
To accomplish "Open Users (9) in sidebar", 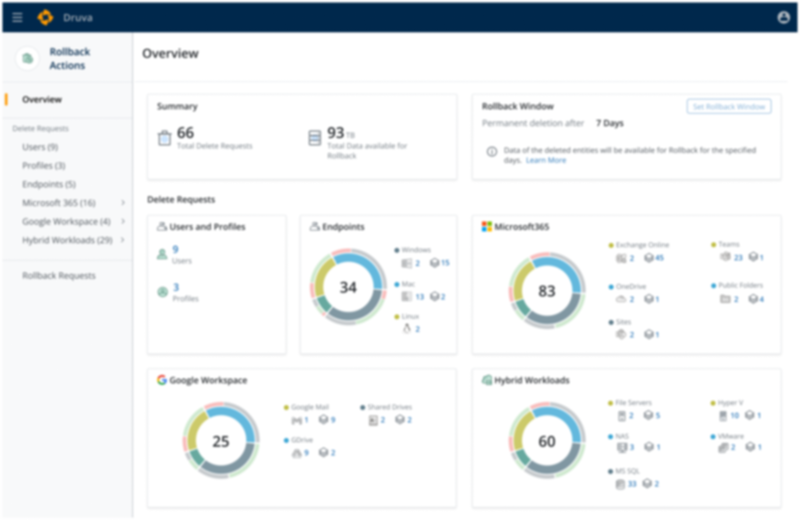I will (40, 147).
